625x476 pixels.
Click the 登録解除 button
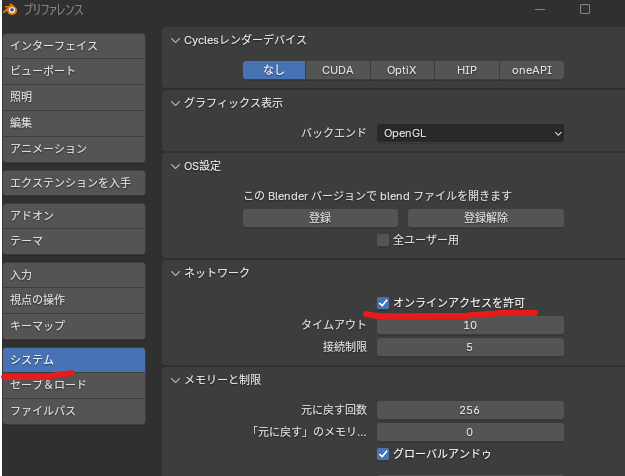486,218
